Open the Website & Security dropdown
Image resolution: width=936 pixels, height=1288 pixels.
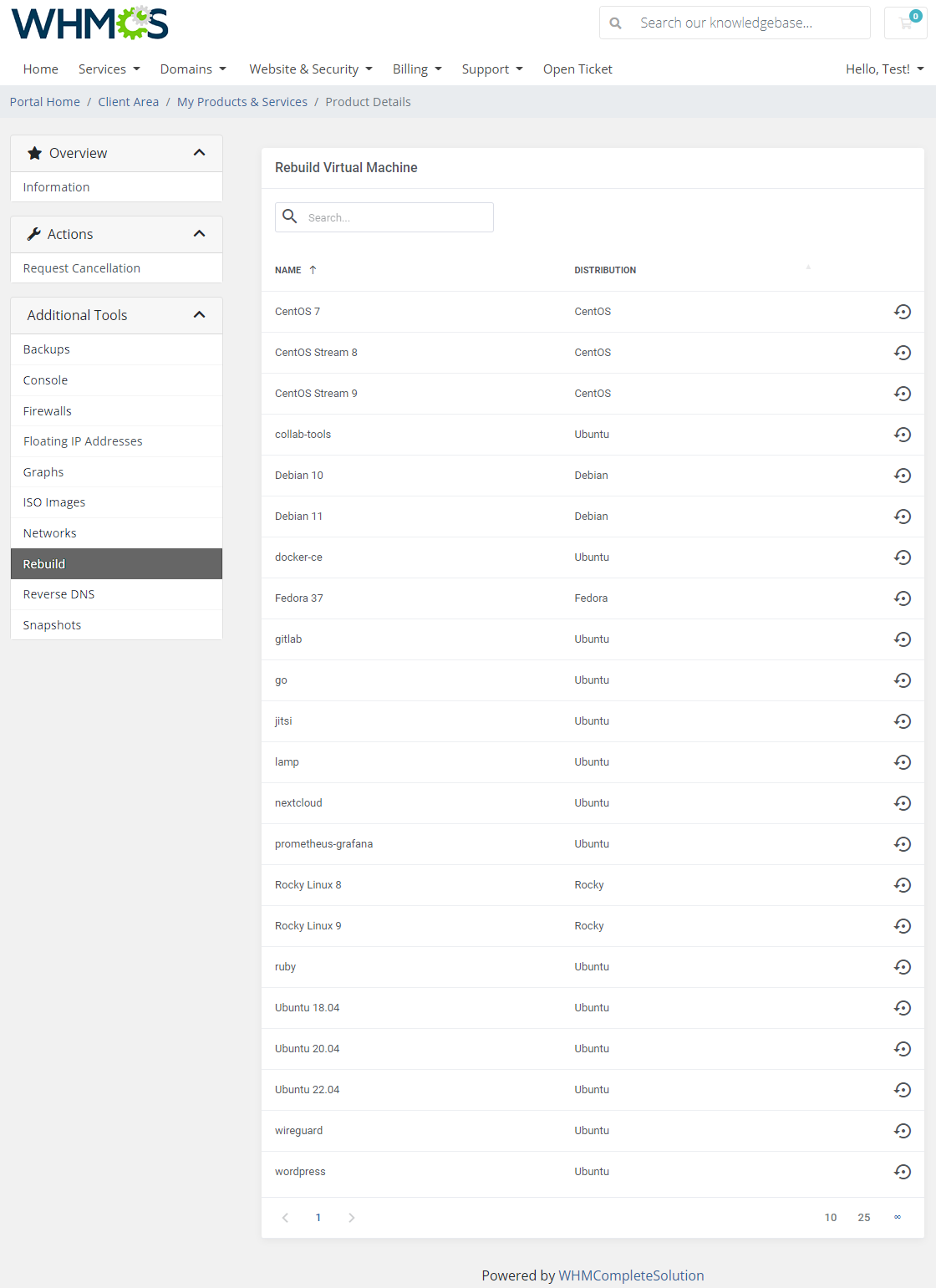coord(311,69)
